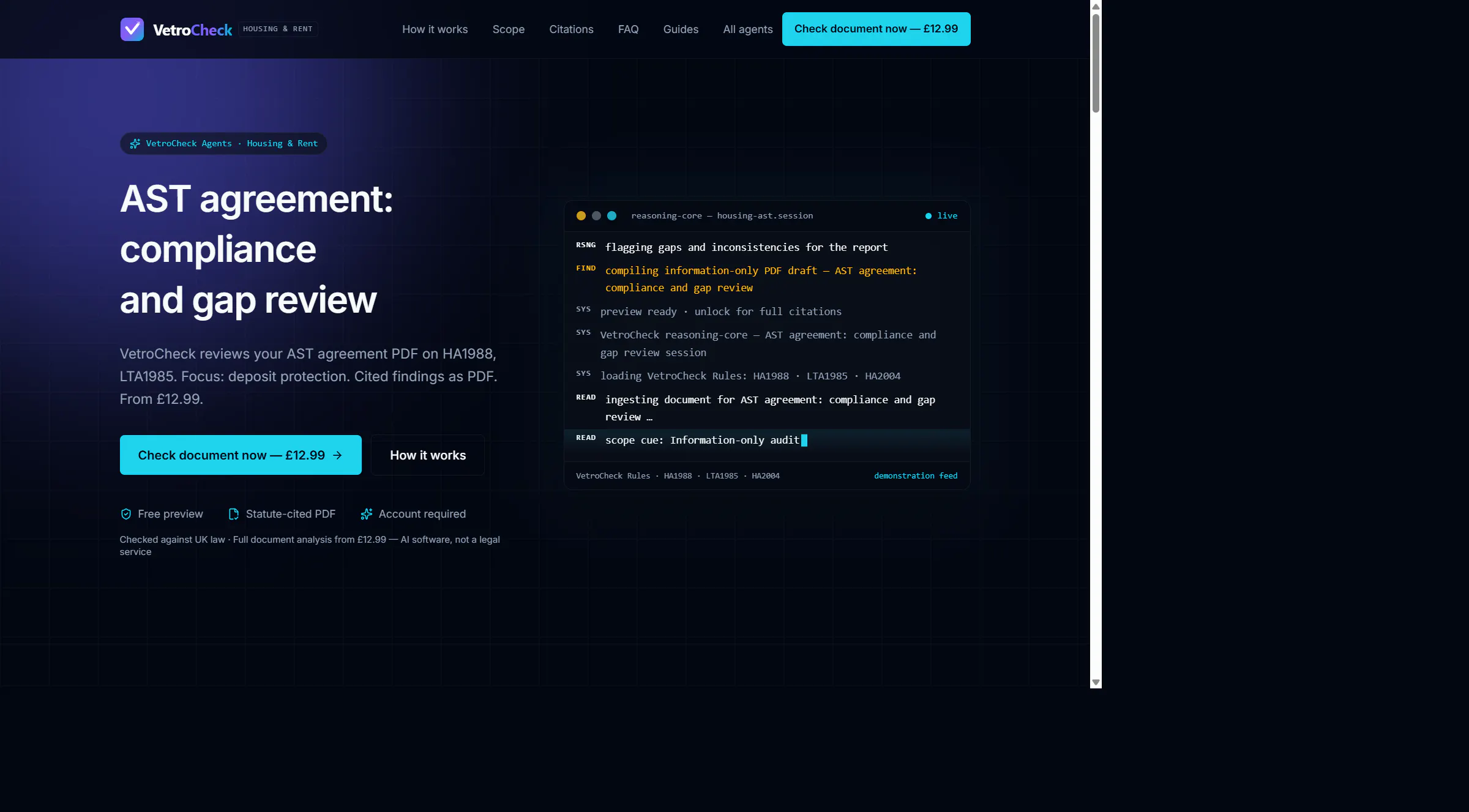Click the 'AST agreement: compliance and gap review' heading
1469x812 pixels.
coord(256,249)
